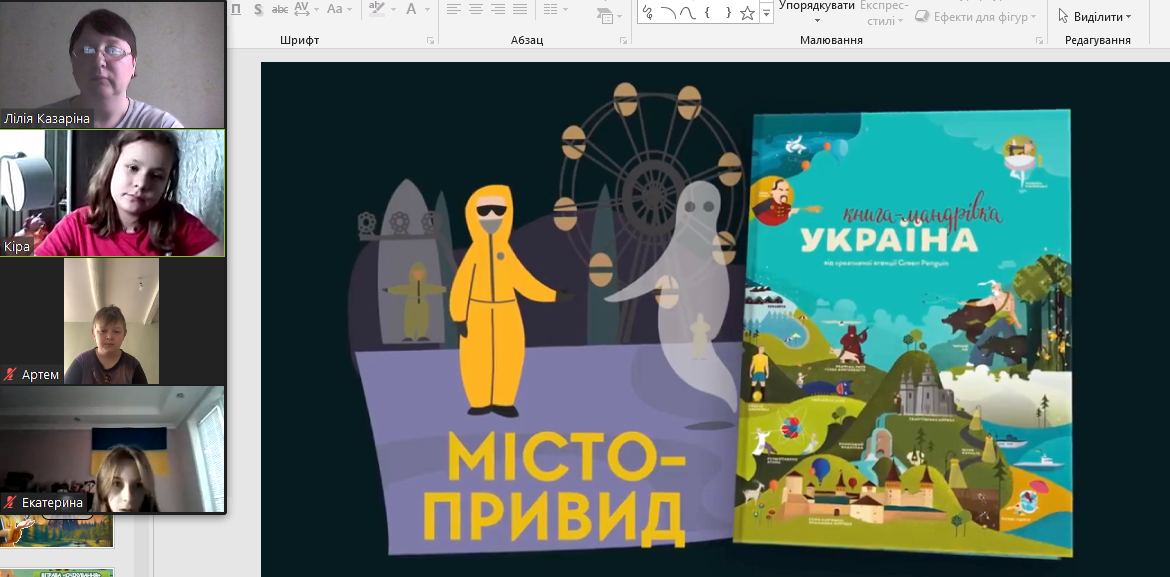Click Екатерина's muted microphone icon
Screen dimensions: 1170x577
(x=10, y=502)
